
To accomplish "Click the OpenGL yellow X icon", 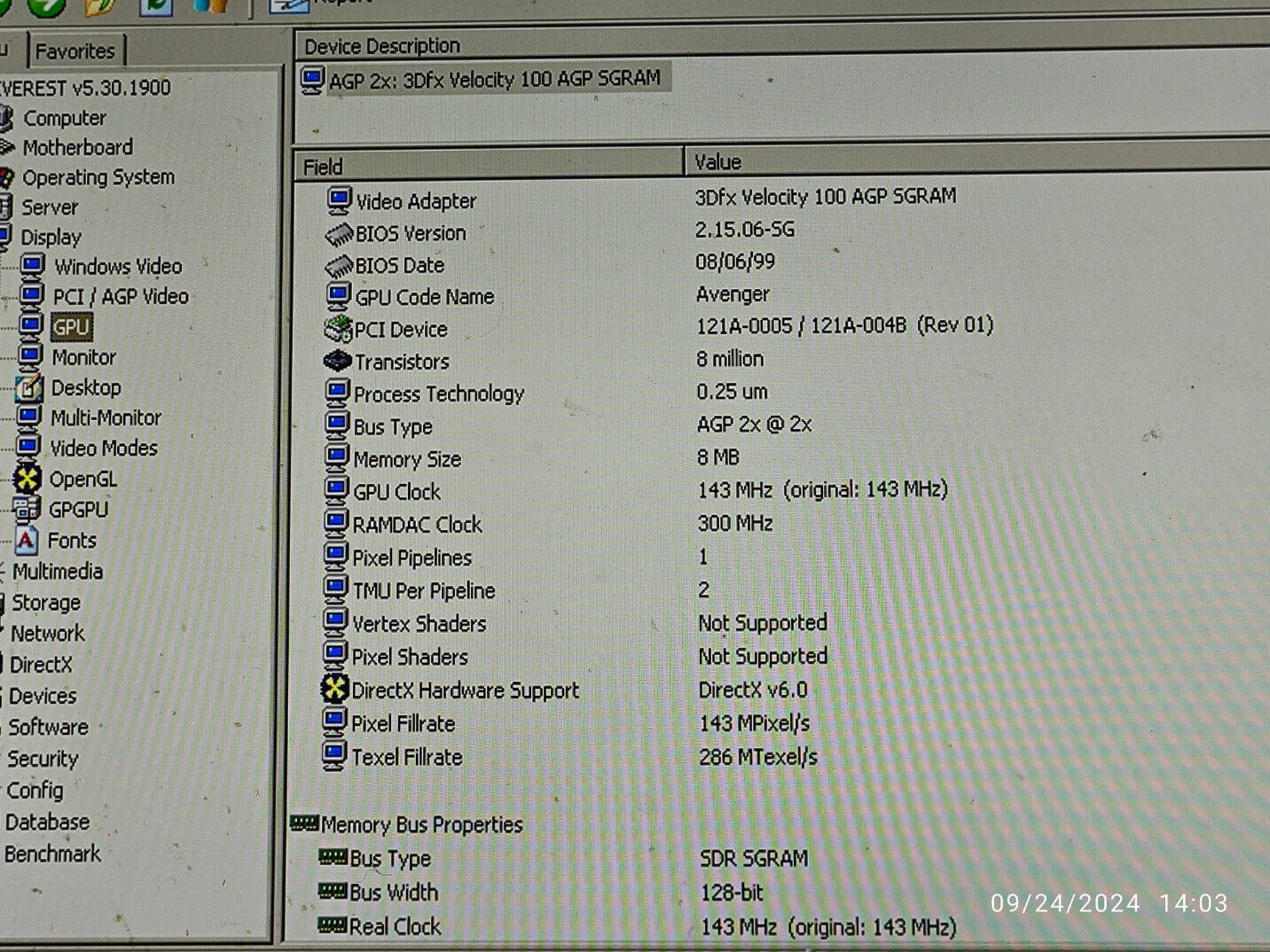I will click(27, 479).
